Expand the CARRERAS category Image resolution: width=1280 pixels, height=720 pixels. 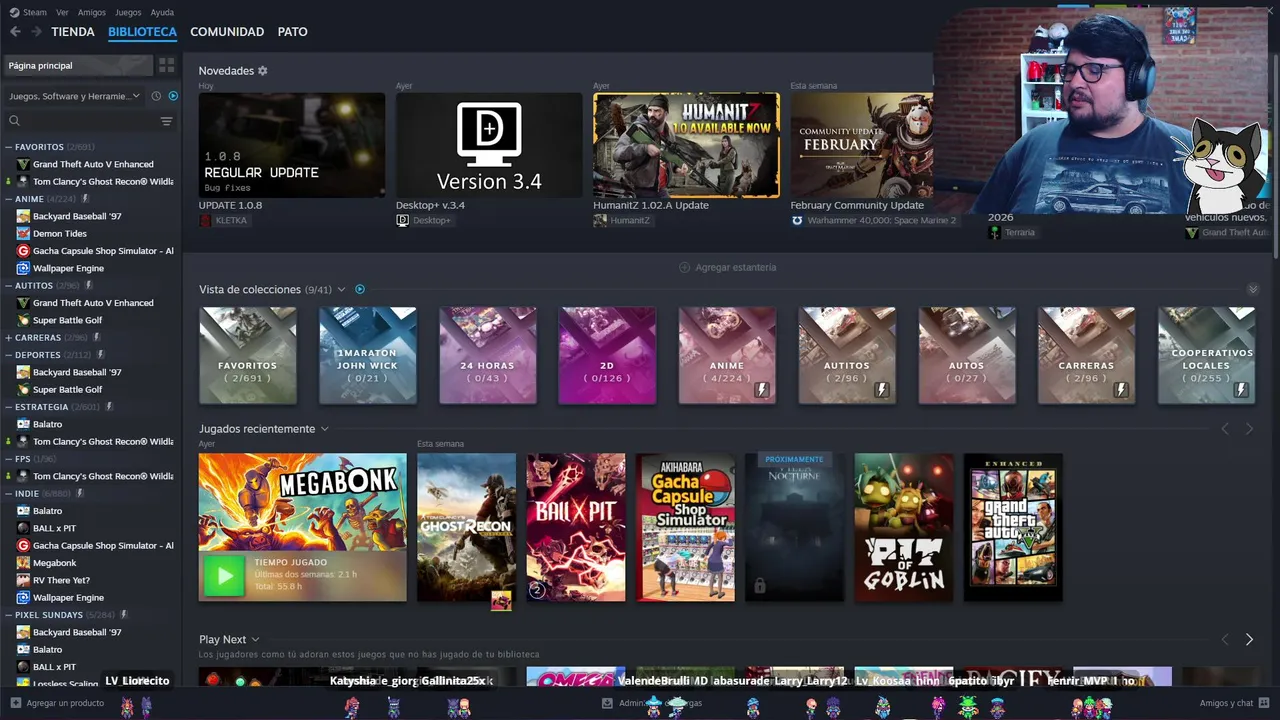(x=9, y=338)
